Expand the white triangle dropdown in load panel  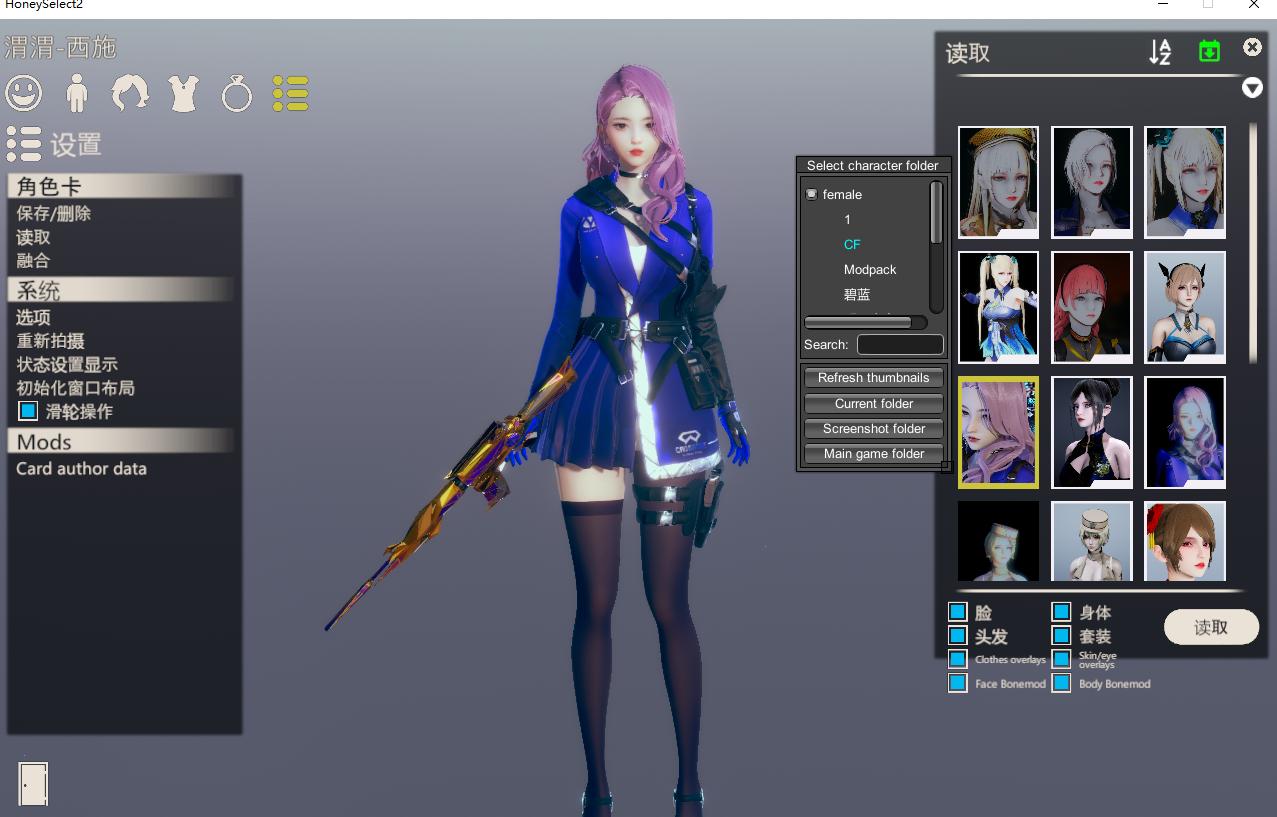pyautogui.click(x=1252, y=88)
